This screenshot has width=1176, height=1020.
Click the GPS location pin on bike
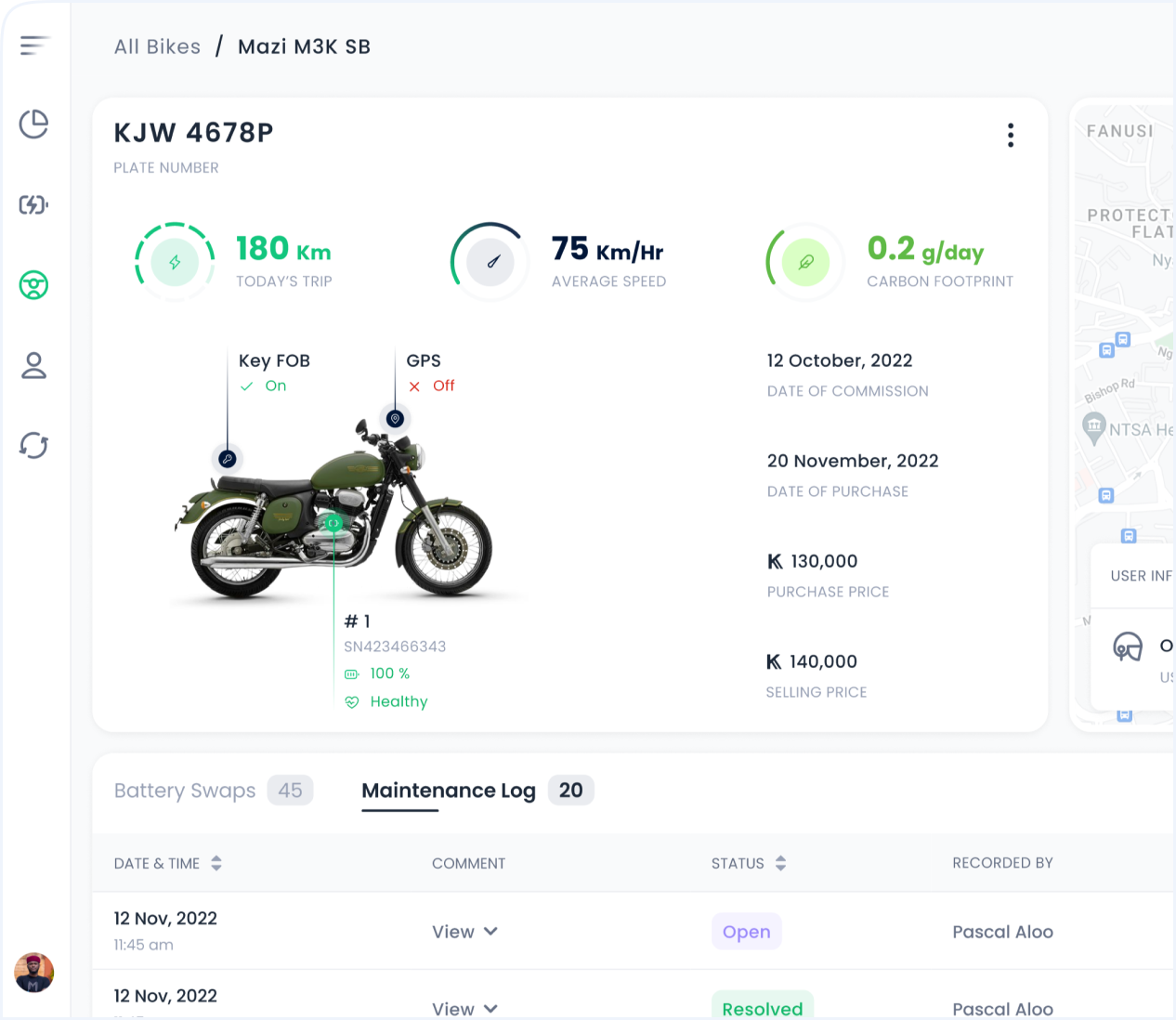click(x=395, y=419)
